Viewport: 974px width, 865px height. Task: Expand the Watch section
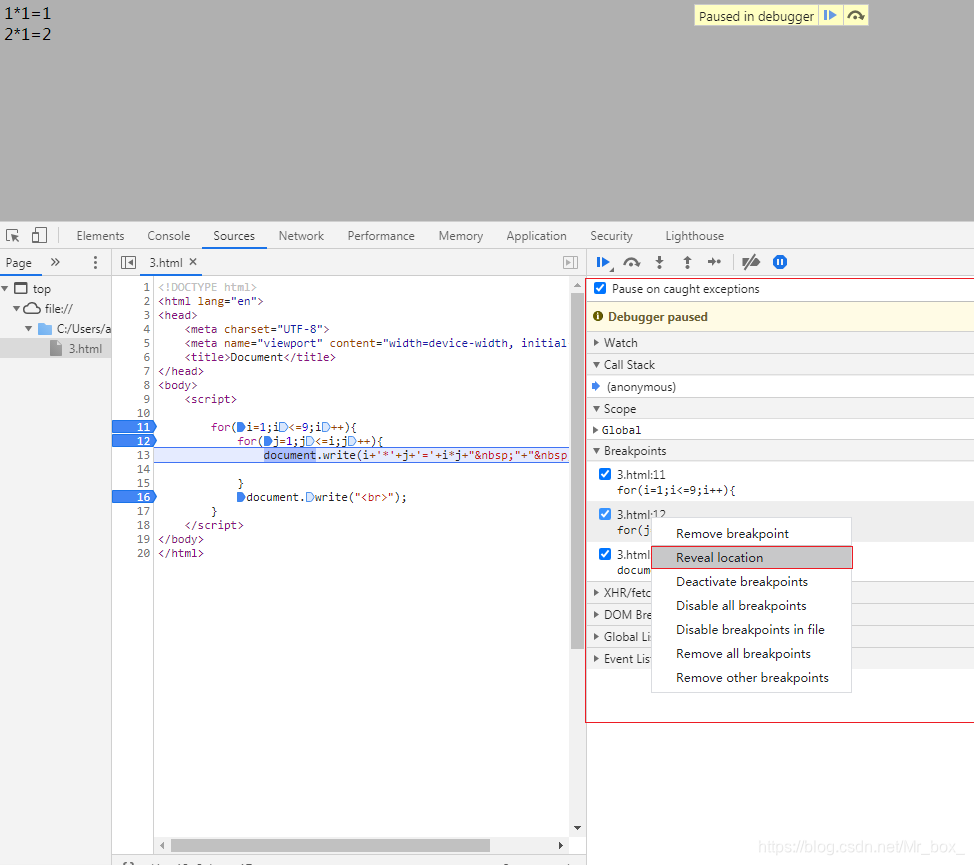pos(596,343)
